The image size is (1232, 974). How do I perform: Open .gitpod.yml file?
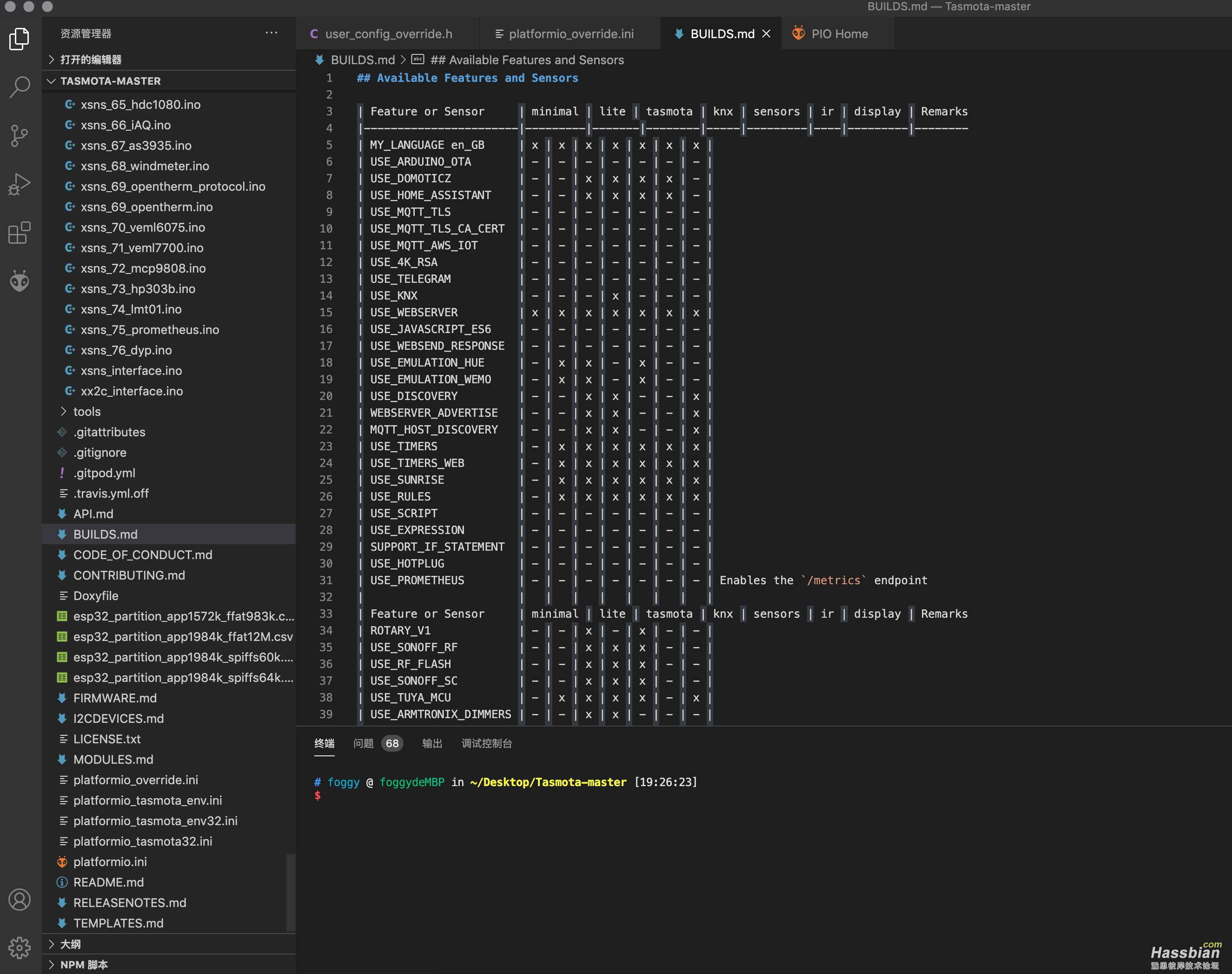169,473
